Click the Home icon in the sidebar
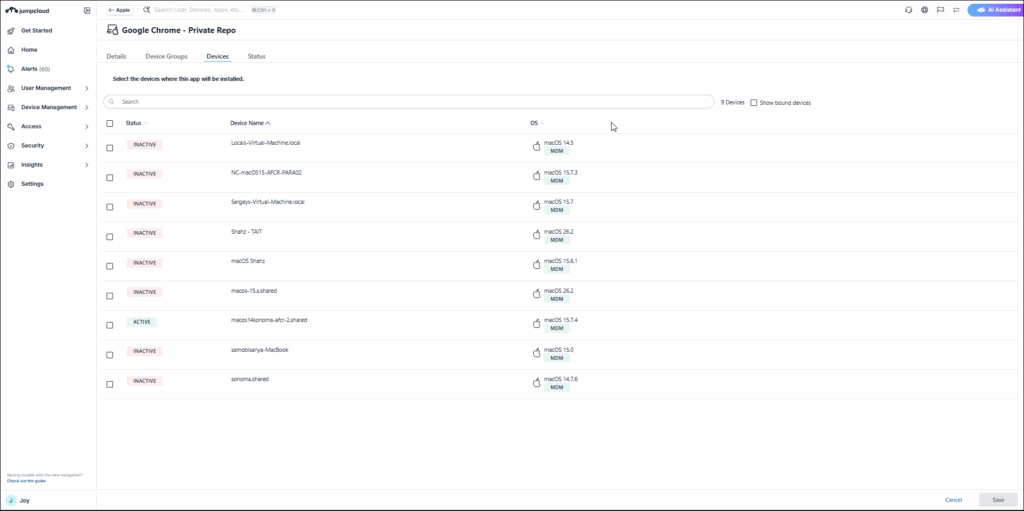Image resolution: width=1024 pixels, height=511 pixels. (10, 50)
